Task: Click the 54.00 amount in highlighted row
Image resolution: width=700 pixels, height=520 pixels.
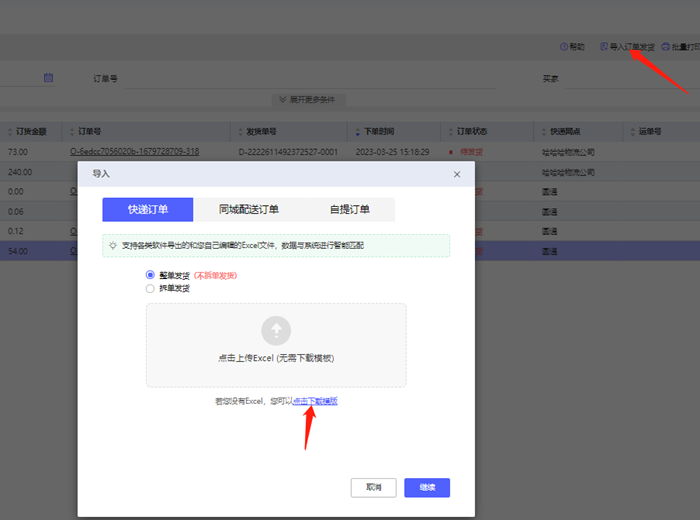Action: click(x=18, y=251)
